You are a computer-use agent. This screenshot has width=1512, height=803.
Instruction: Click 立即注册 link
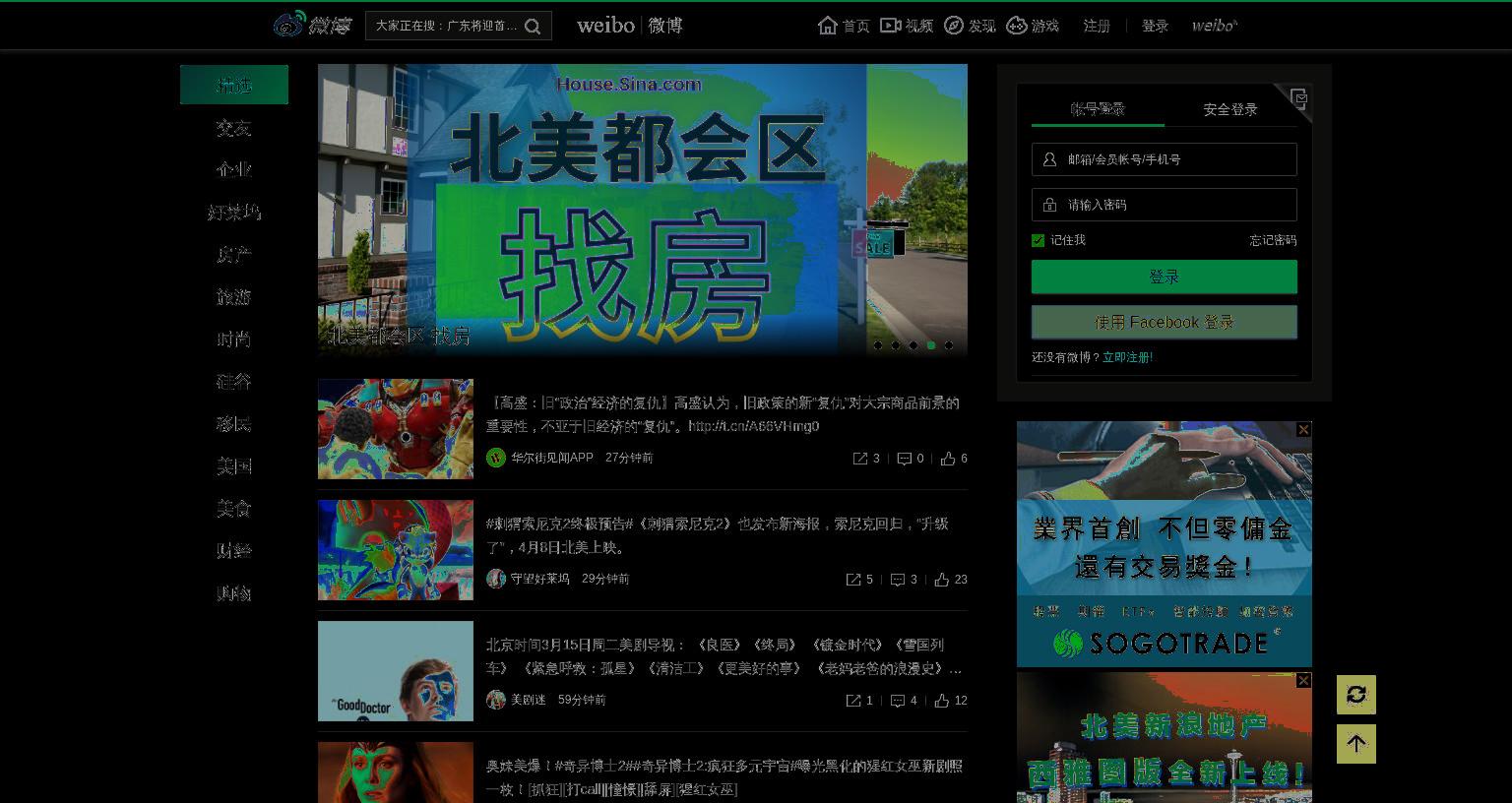pyautogui.click(x=1127, y=357)
